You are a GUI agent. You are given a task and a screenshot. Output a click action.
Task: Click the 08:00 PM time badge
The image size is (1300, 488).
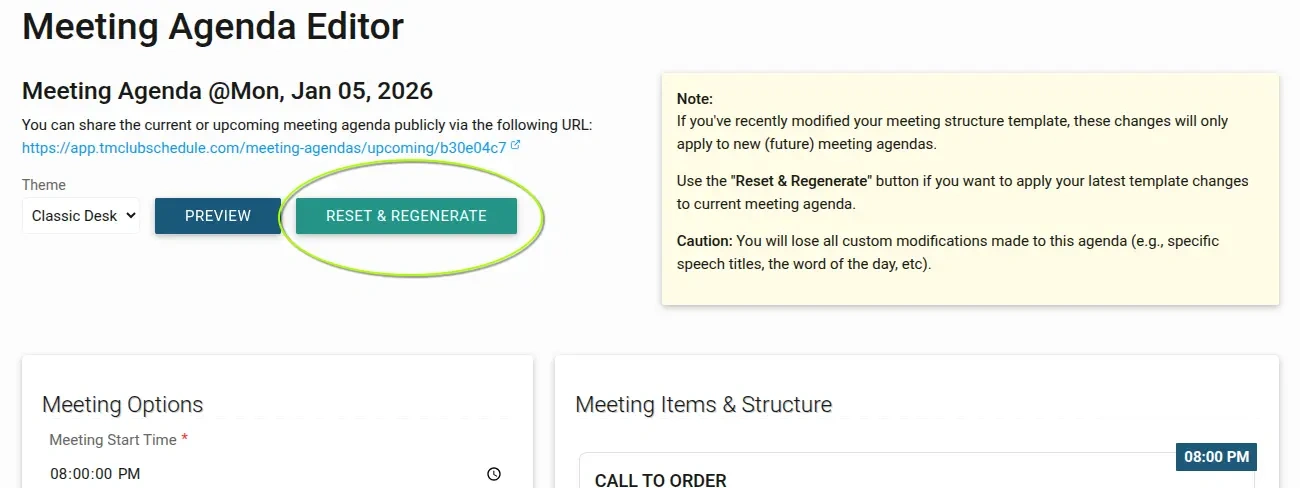click(1216, 457)
